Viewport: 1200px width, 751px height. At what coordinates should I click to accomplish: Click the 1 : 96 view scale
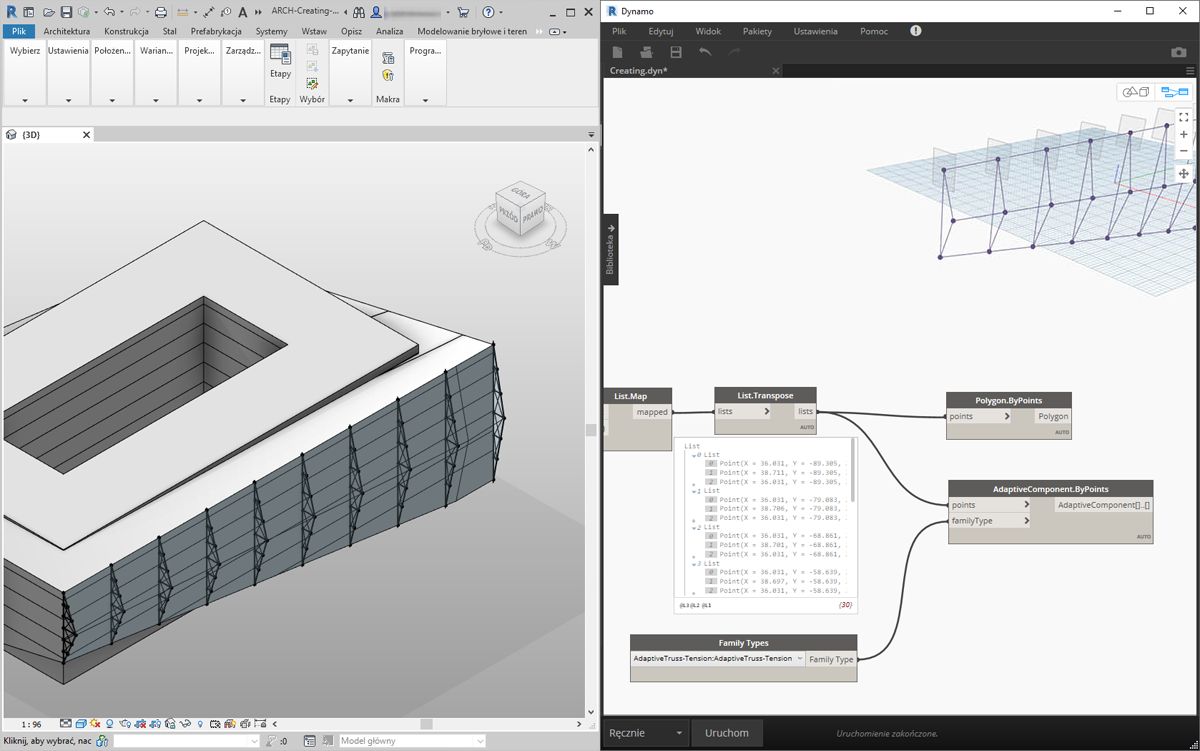(x=31, y=724)
